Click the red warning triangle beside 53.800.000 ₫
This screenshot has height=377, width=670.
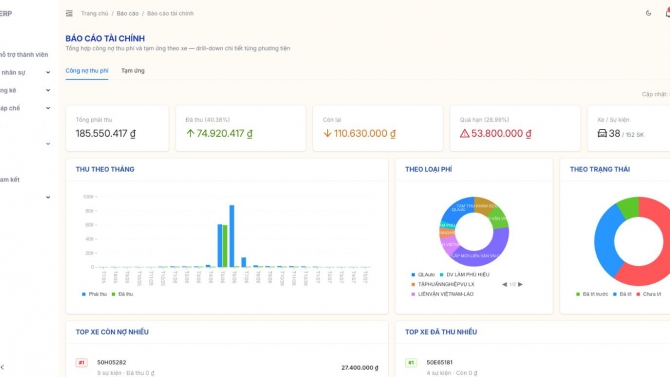(464, 134)
